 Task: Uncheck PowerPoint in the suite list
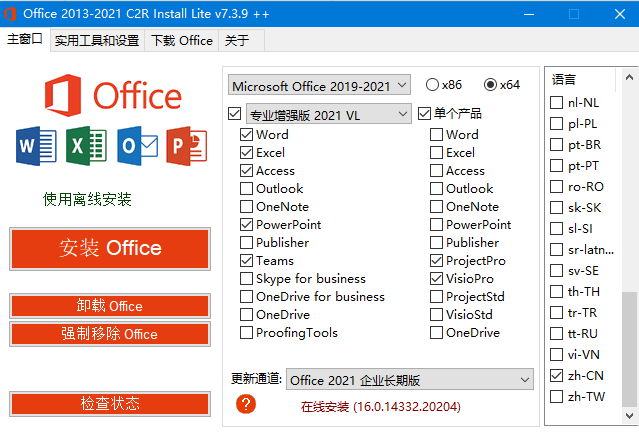[247, 225]
